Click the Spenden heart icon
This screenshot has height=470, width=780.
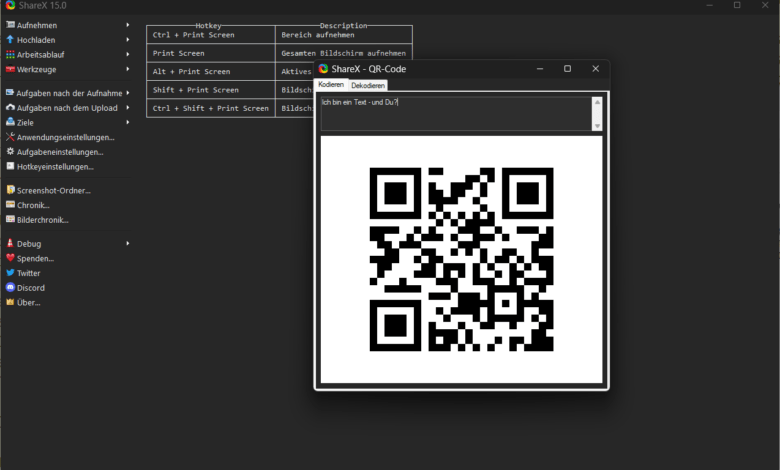(x=10, y=258)
